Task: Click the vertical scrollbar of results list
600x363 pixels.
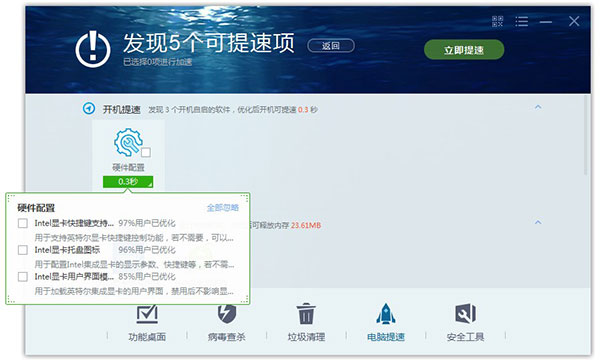Action: (586, 135)
